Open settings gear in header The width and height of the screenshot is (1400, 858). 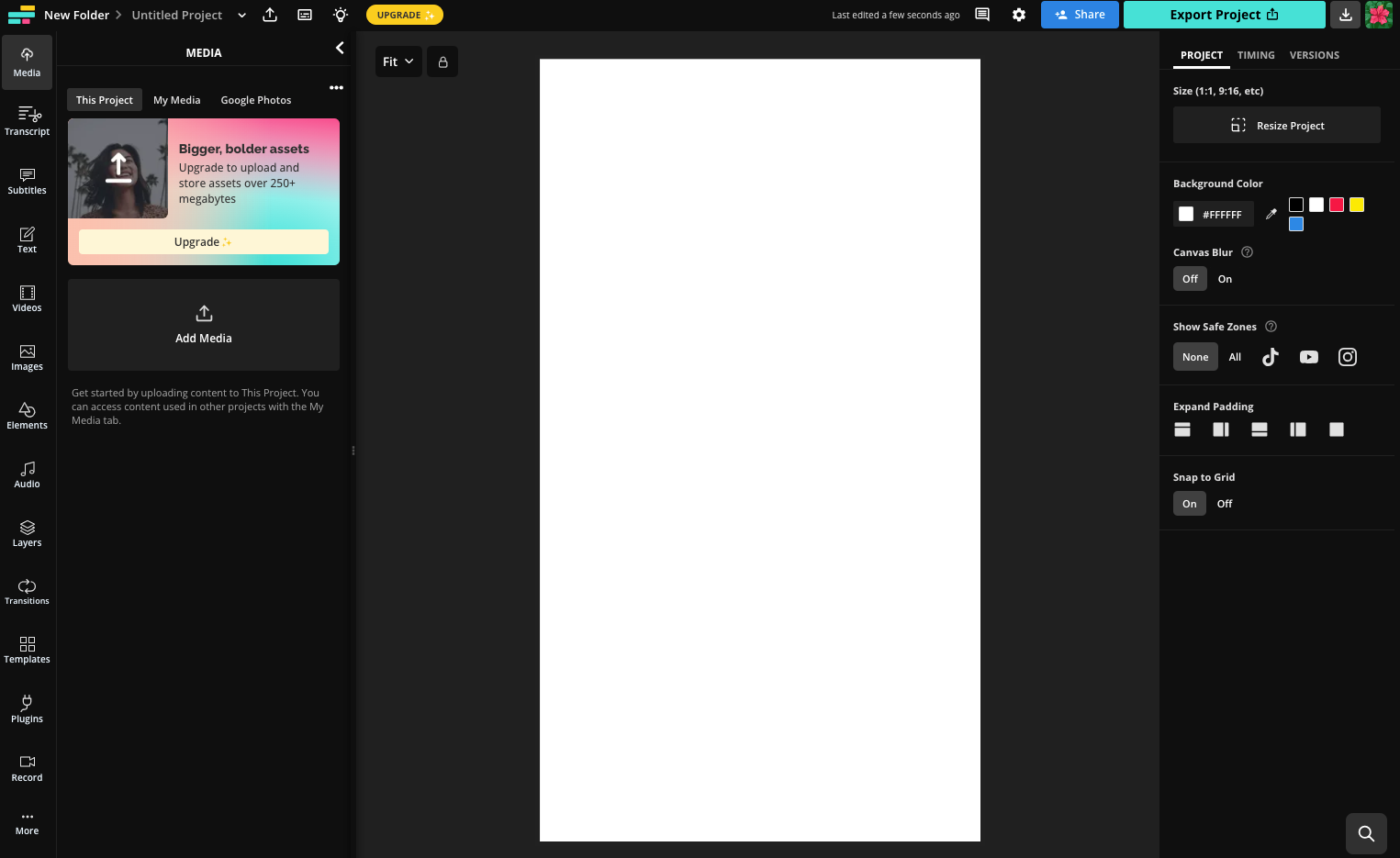(1019, 15)
